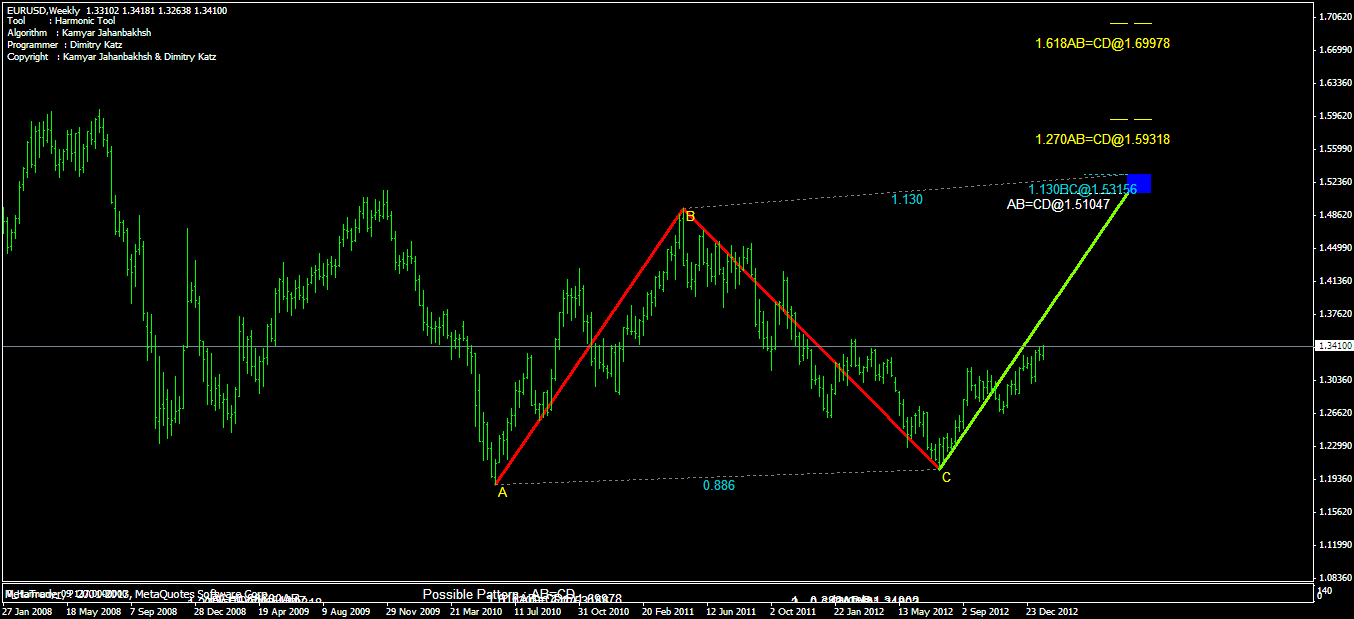The image size is (1354, 619).
Task: Click the 20 Feb 2011 date label
Action: pos(668,611)
